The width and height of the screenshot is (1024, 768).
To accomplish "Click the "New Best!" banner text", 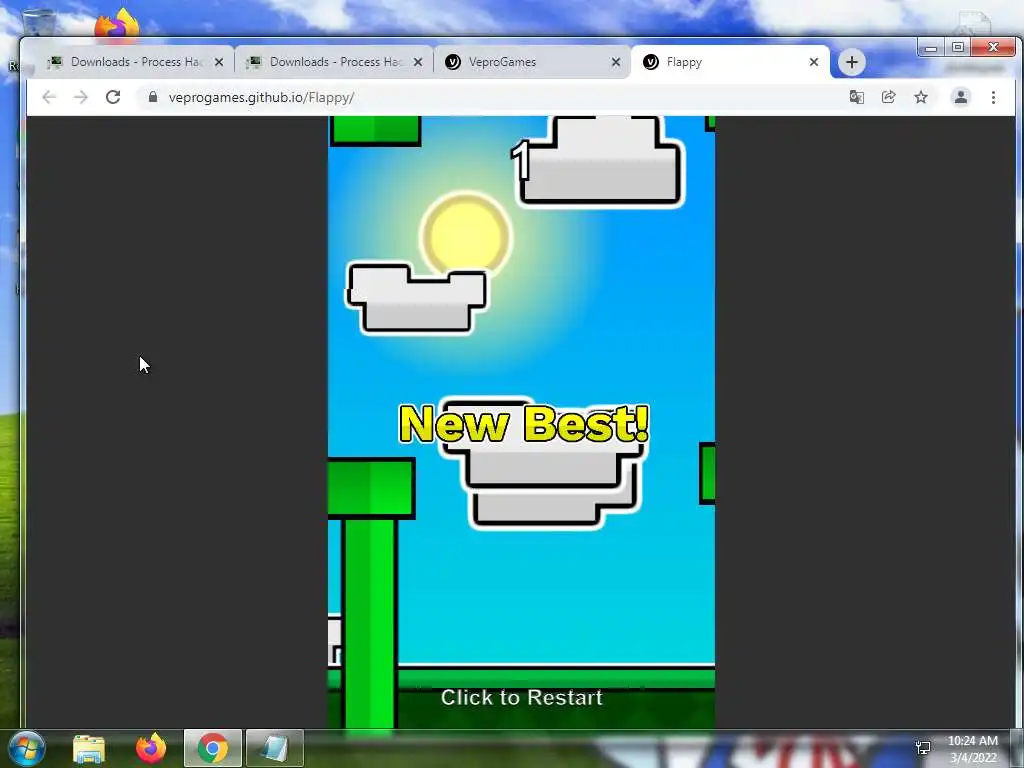I will 524,424.
